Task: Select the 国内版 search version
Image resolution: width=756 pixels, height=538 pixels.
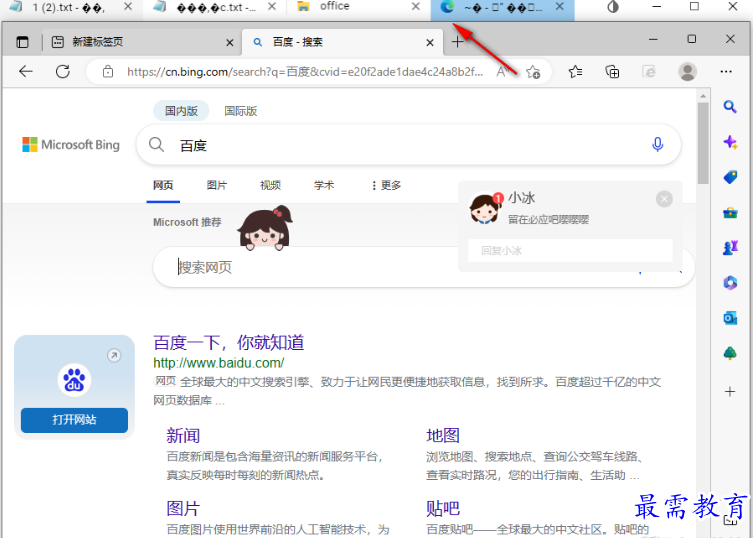Action: coord(181,111)
